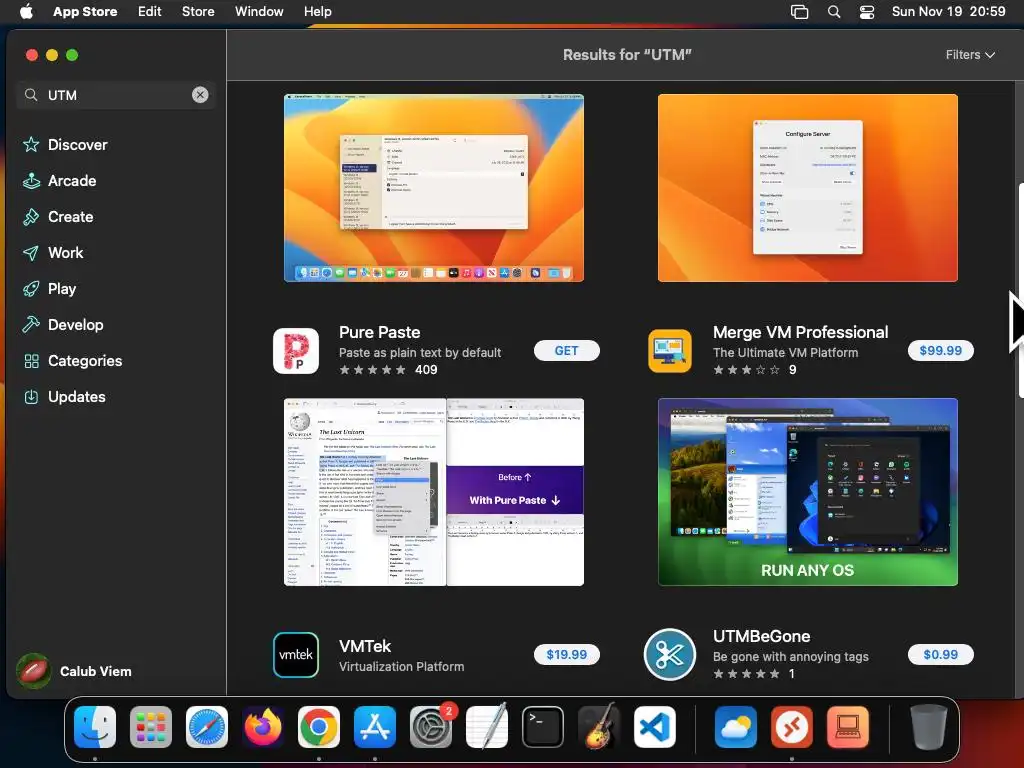Open the Play category
This screenshot has height=768, width=1024.
click(50, 289)
